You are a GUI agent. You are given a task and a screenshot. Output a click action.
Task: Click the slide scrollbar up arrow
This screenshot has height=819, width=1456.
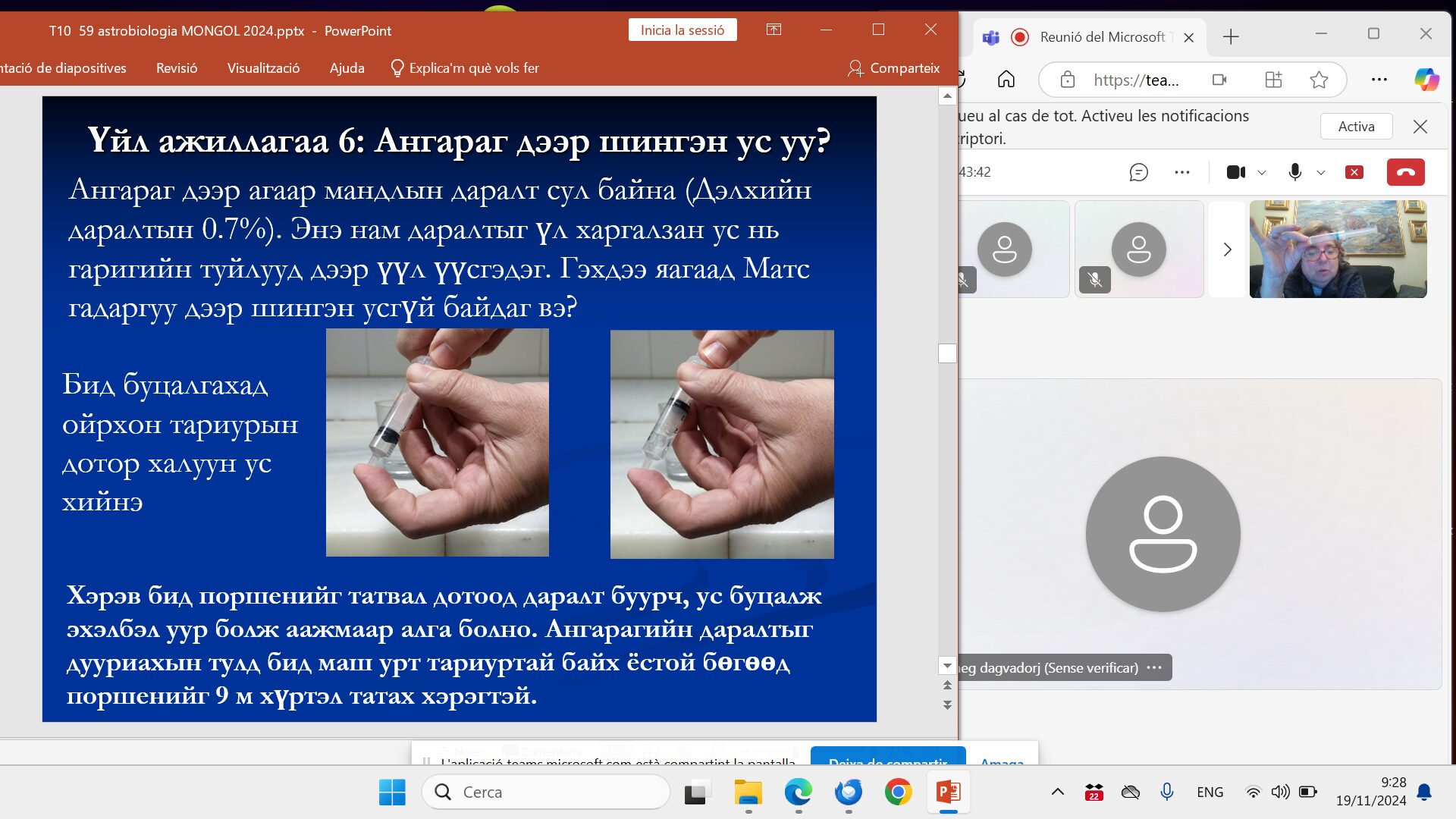947,96
